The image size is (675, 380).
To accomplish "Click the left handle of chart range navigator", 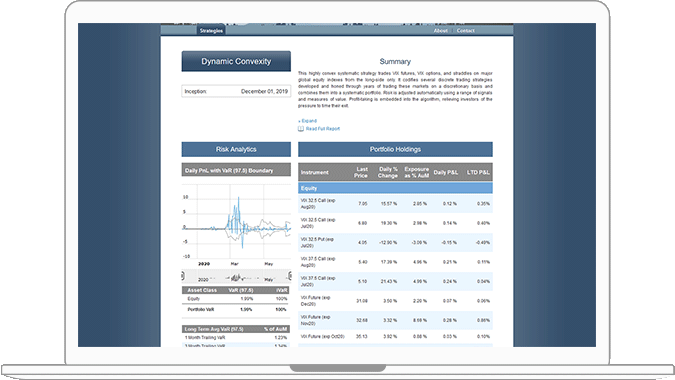I will click(183, 276).
